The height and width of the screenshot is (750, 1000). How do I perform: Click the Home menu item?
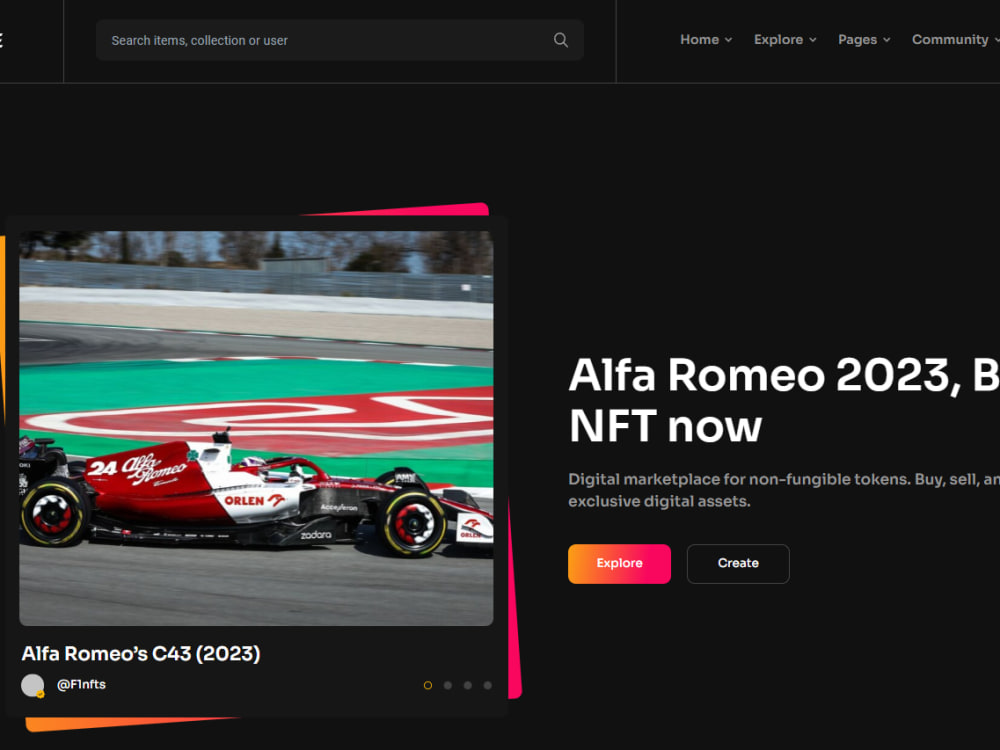698,39
